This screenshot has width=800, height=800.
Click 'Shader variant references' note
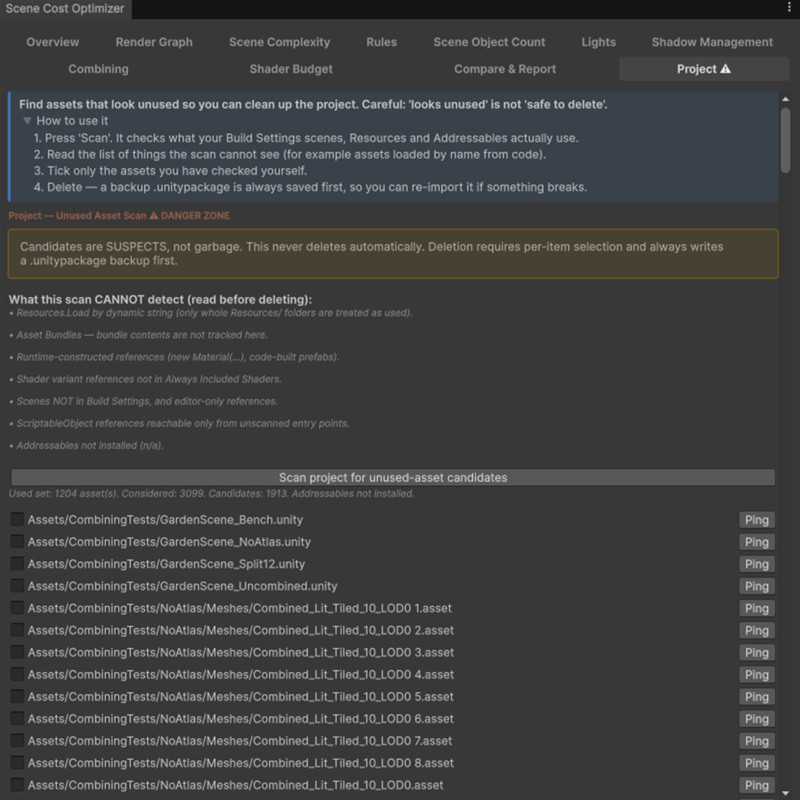point(145,379)
